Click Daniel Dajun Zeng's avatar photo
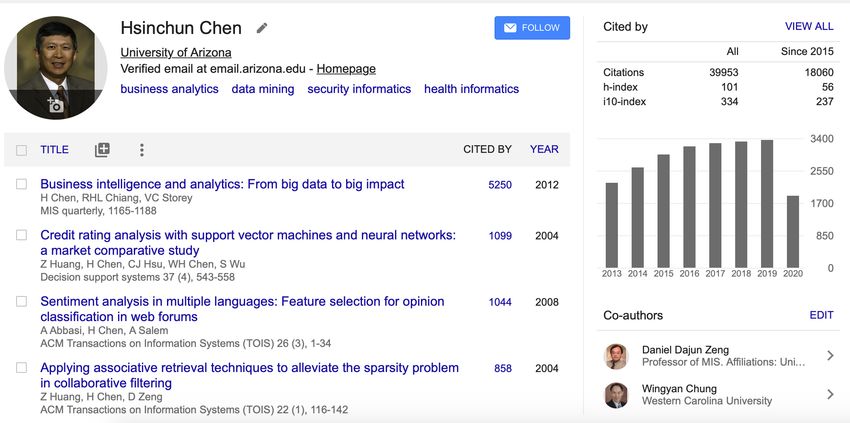Viewport: 850px width, 423px height. (x=616, y=356)
